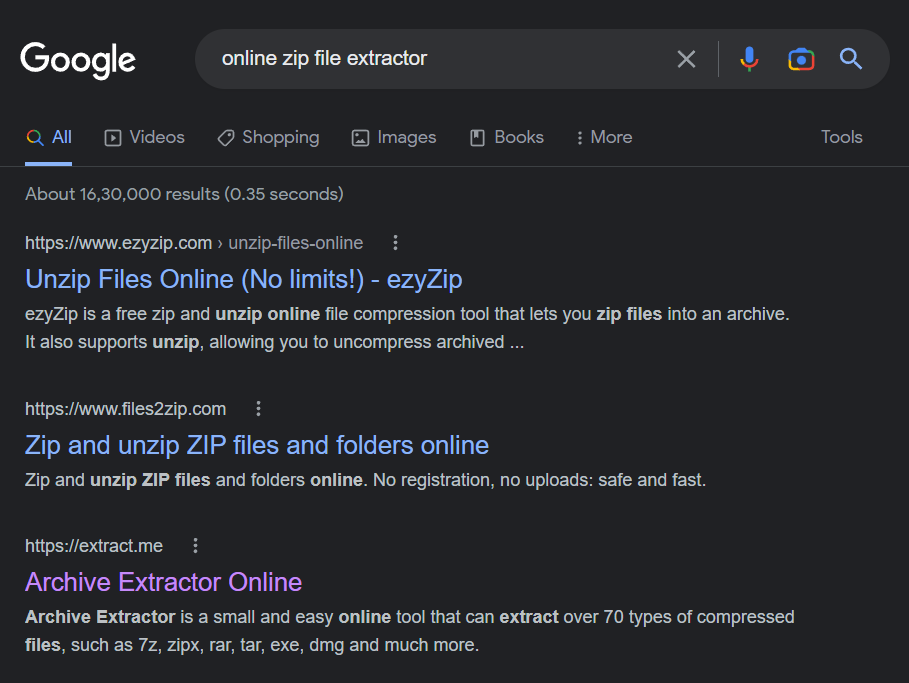This screenshot has height=683, width=909.
Task: Open the 'Zip and unzip ZIP files' link
Action: (x=256, y=445)
